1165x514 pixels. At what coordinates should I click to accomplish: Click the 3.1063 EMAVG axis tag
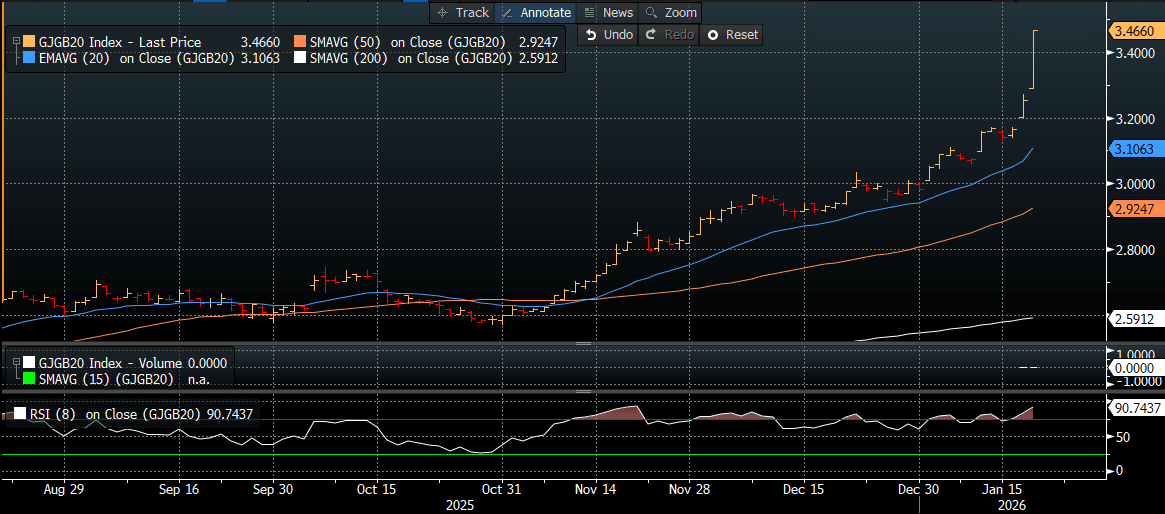[x=1135, y=149]
